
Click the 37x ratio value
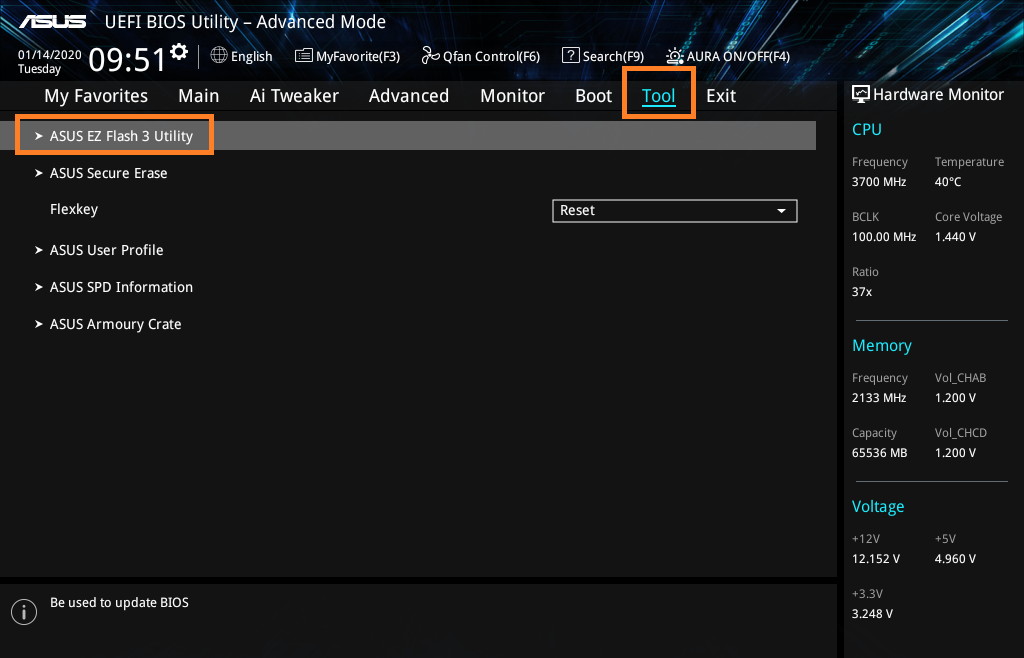pyautogui.click(x=862, y=292)
